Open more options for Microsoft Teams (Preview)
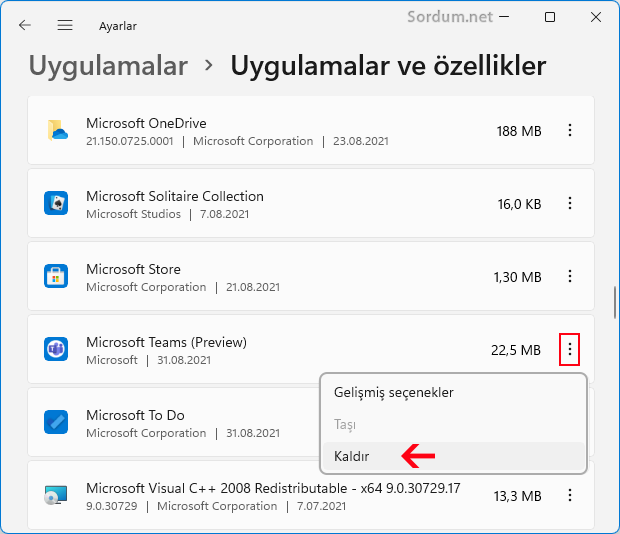This screenshot has height=534, width=620. tap(569, 349)
